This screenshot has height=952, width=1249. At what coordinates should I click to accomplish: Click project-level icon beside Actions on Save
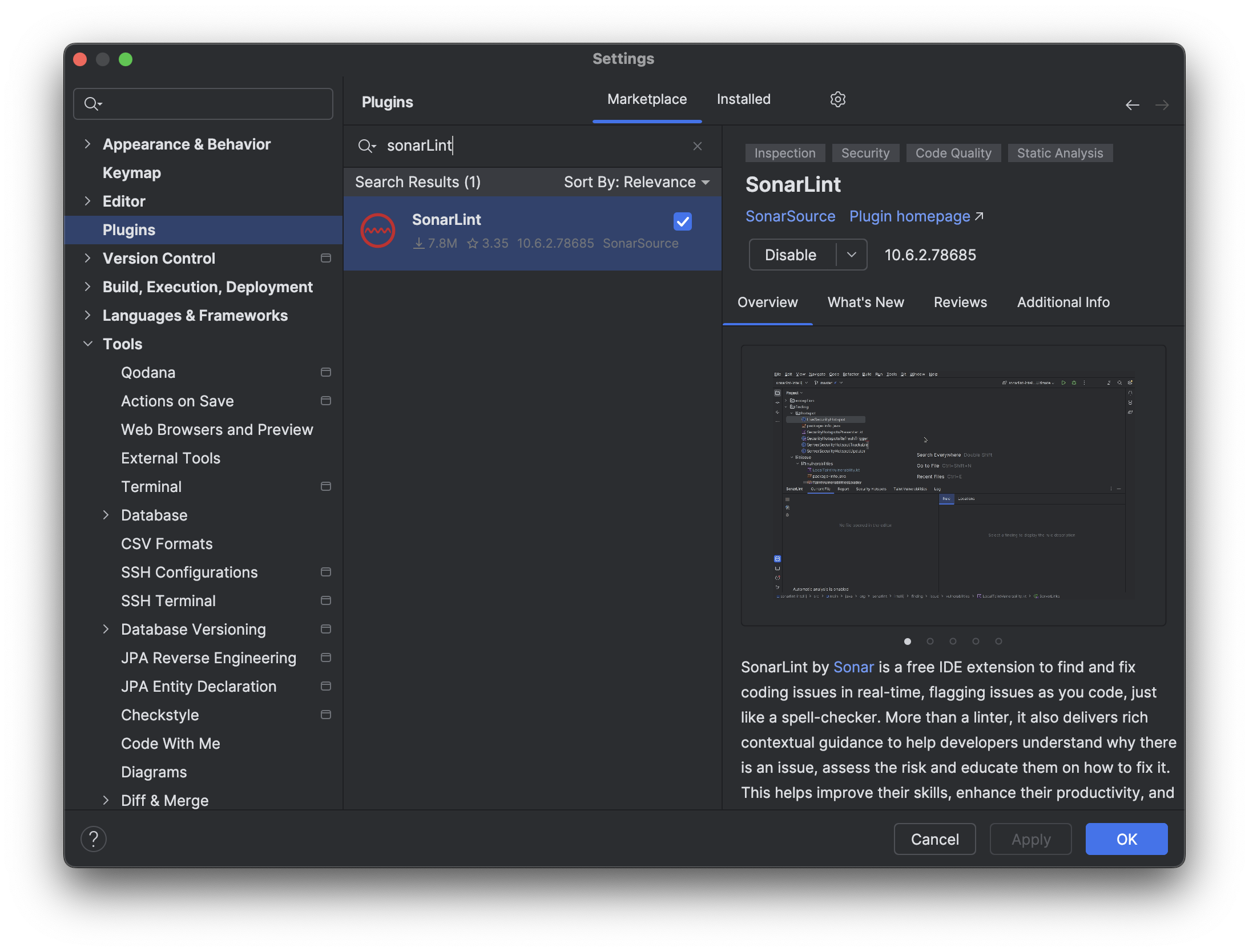pos(326,401)
